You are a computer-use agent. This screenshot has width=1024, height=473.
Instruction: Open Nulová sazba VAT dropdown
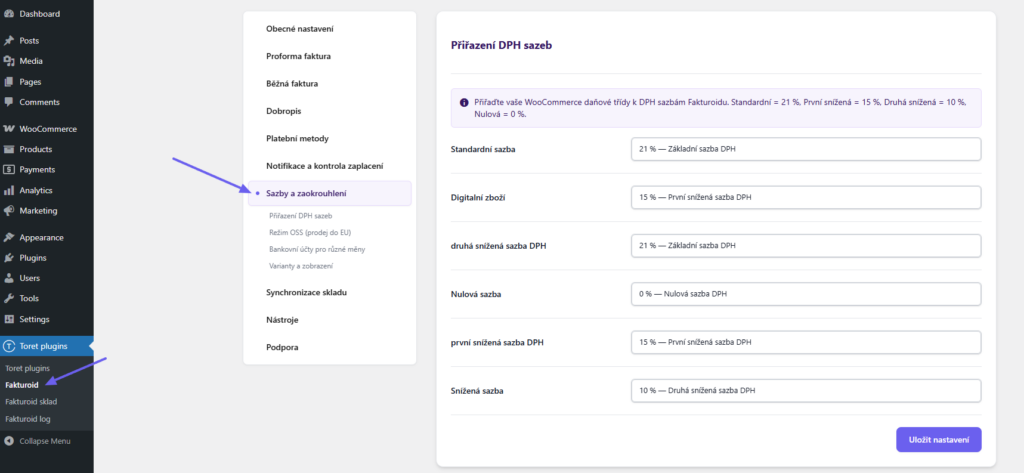(806, 294)
